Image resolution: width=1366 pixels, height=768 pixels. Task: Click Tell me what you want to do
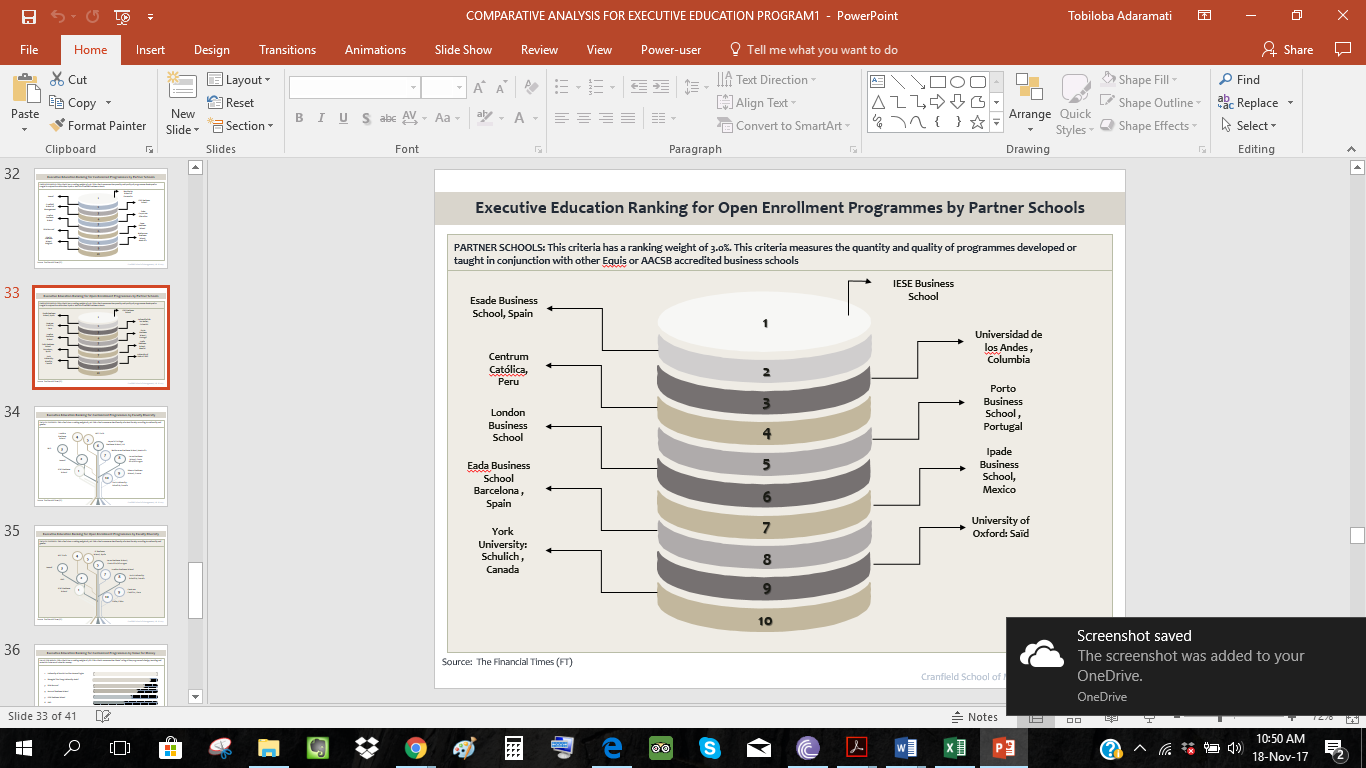tap(813, 49)
